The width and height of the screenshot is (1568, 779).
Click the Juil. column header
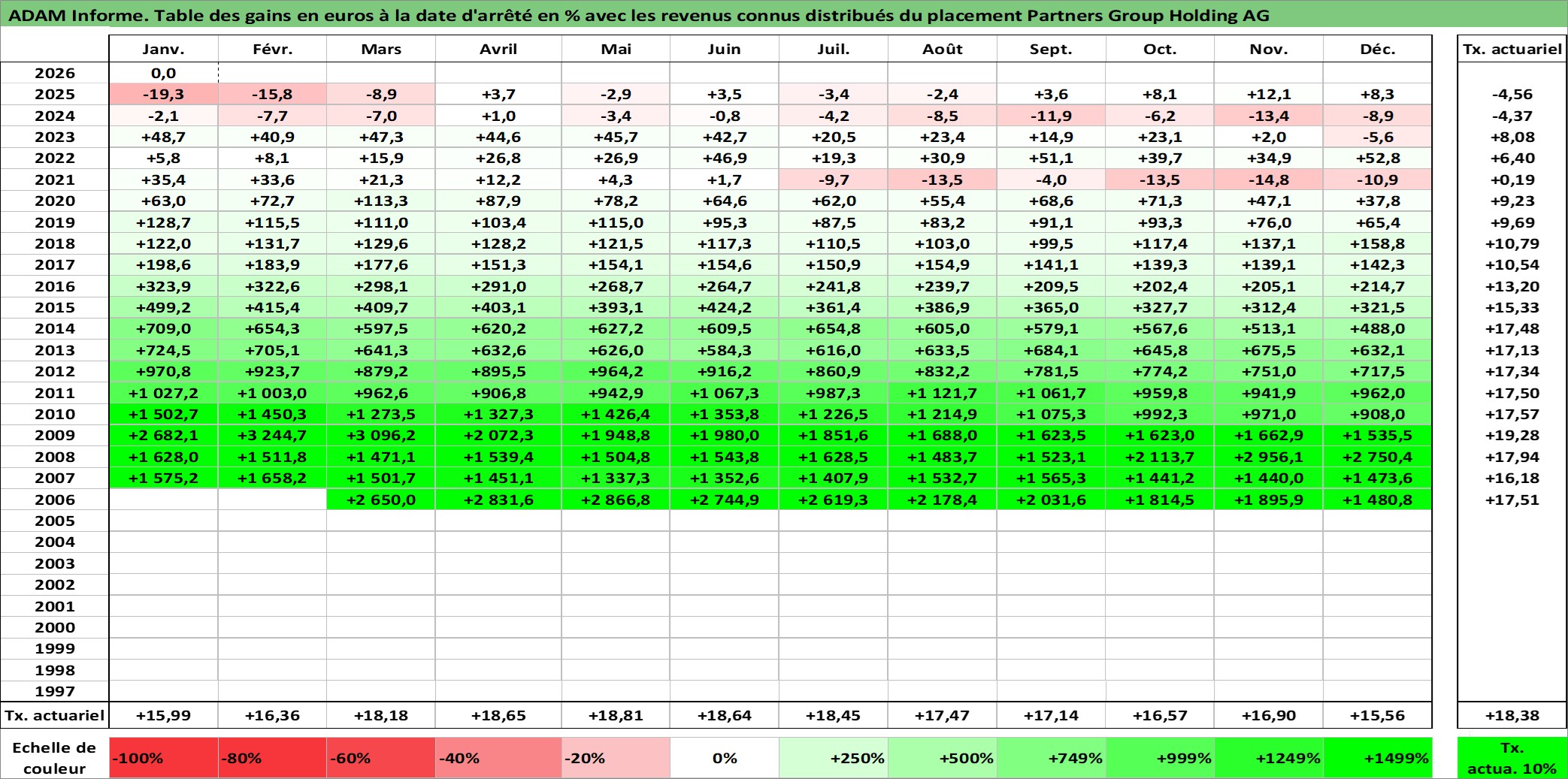coord(833,49)
